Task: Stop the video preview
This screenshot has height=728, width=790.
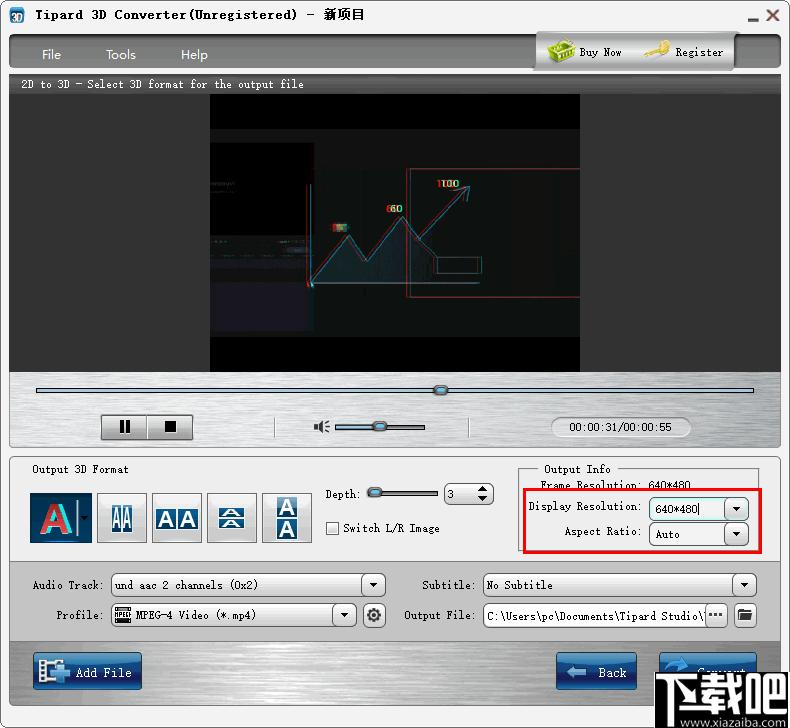Action: click(x=170, y=427)
